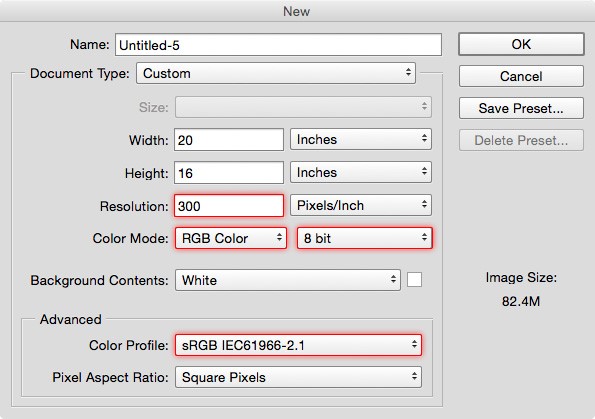Click the New dialog title bar
This screenshot has width=595, height=419.
click(298, 11)
